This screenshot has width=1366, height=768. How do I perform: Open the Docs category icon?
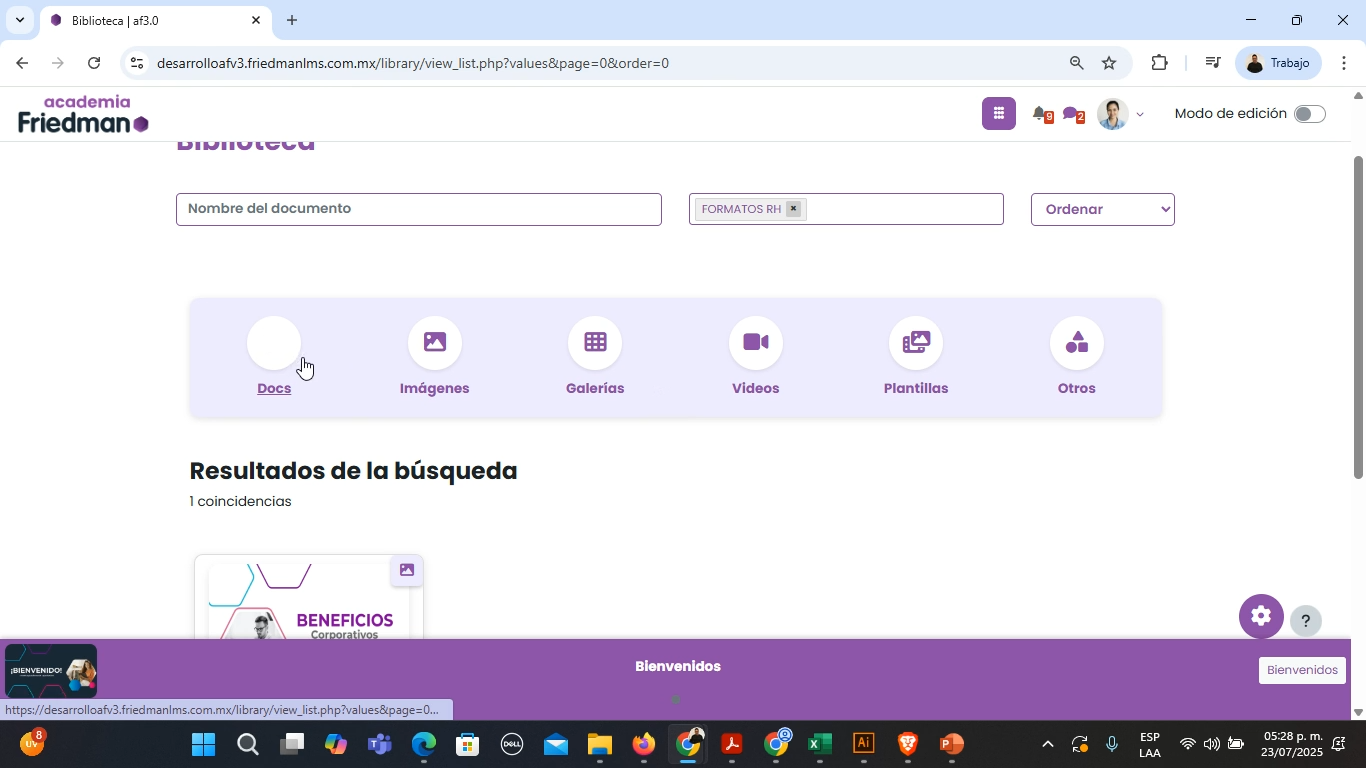(274, 343)
